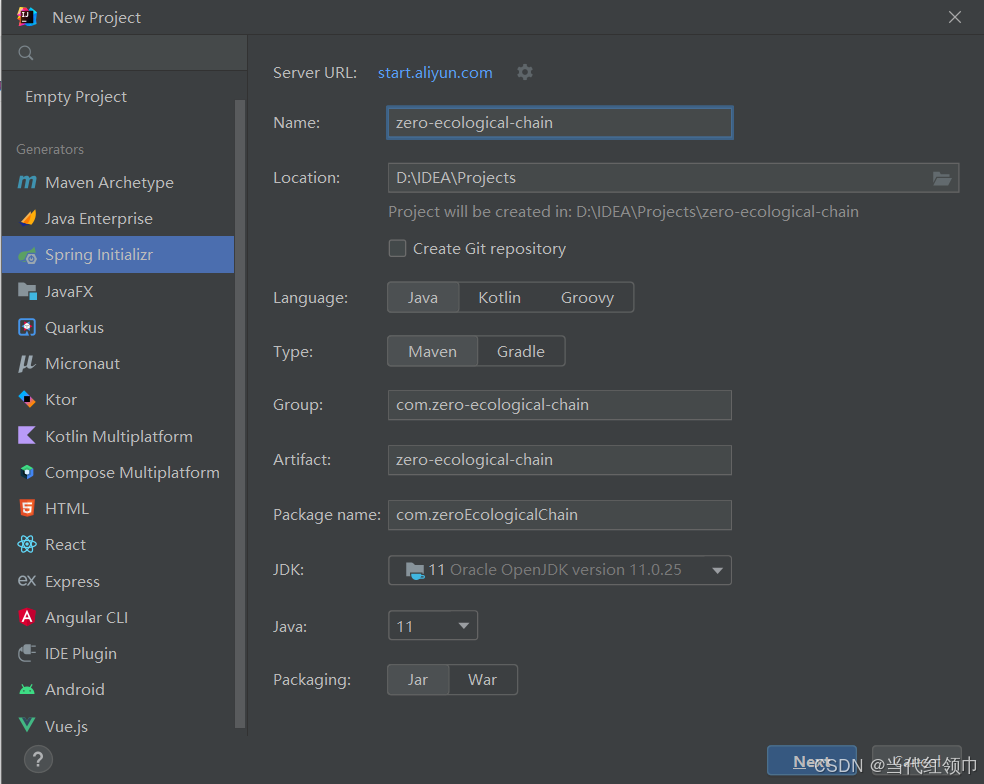This screenshot has width=984, height=784.
Task: Click the JavaFX folder icon
Action: coord(27,291)
